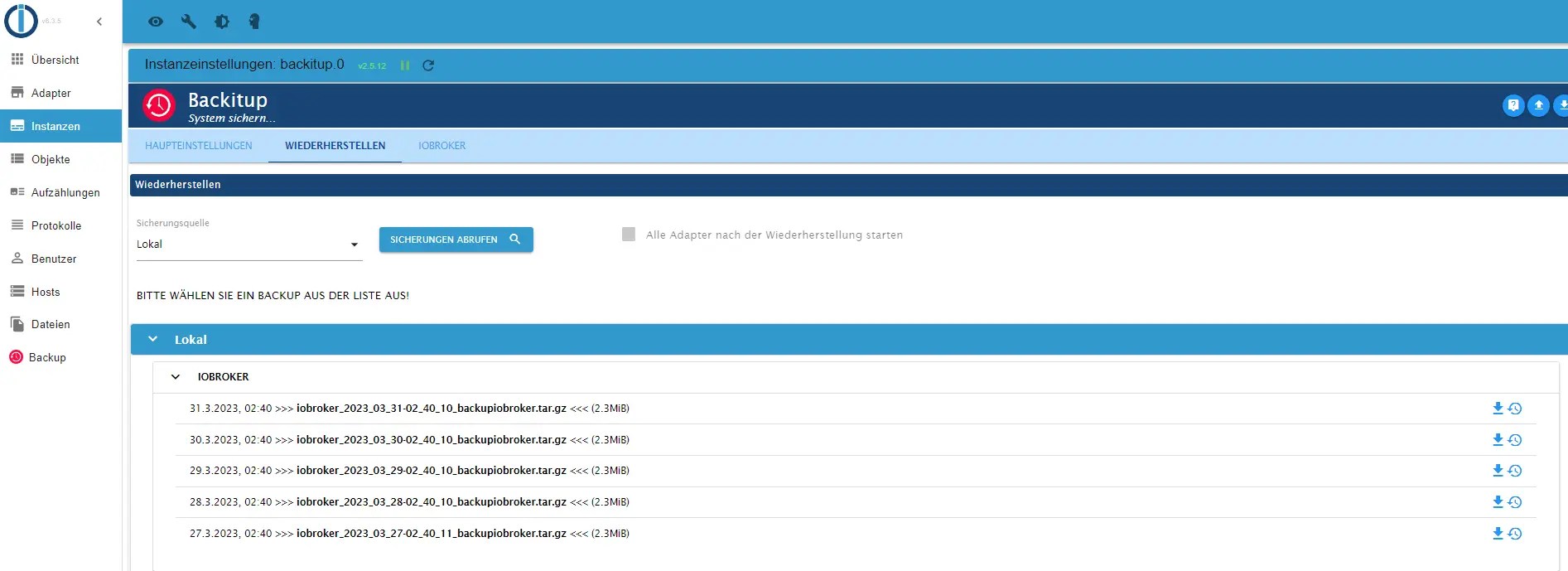Open Backup in the sidebar
The height and width of the screenshot is (571, 1568).
[x=61, y=357]
